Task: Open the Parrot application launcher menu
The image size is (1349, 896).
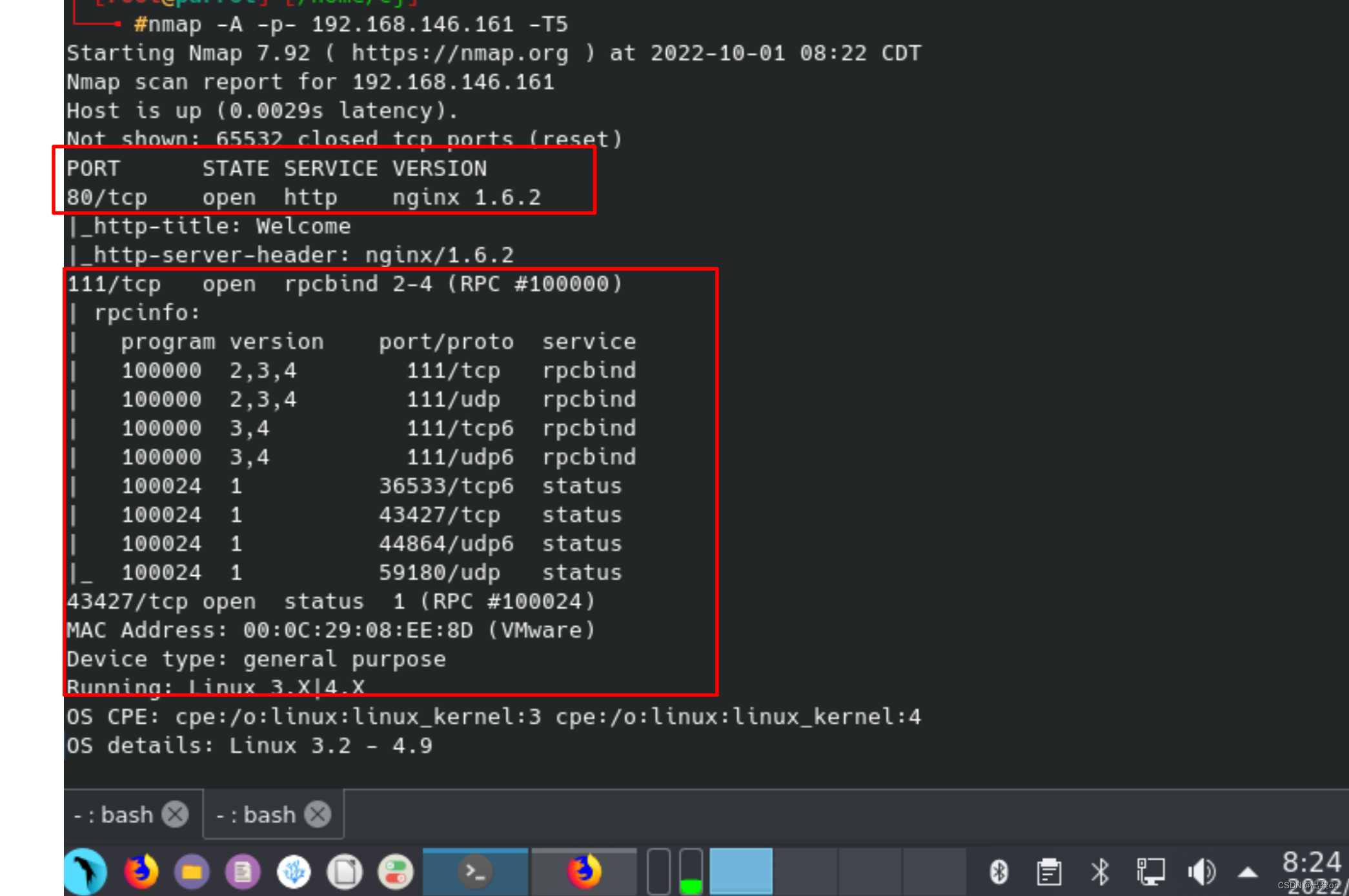Action: tap(86, 872)
